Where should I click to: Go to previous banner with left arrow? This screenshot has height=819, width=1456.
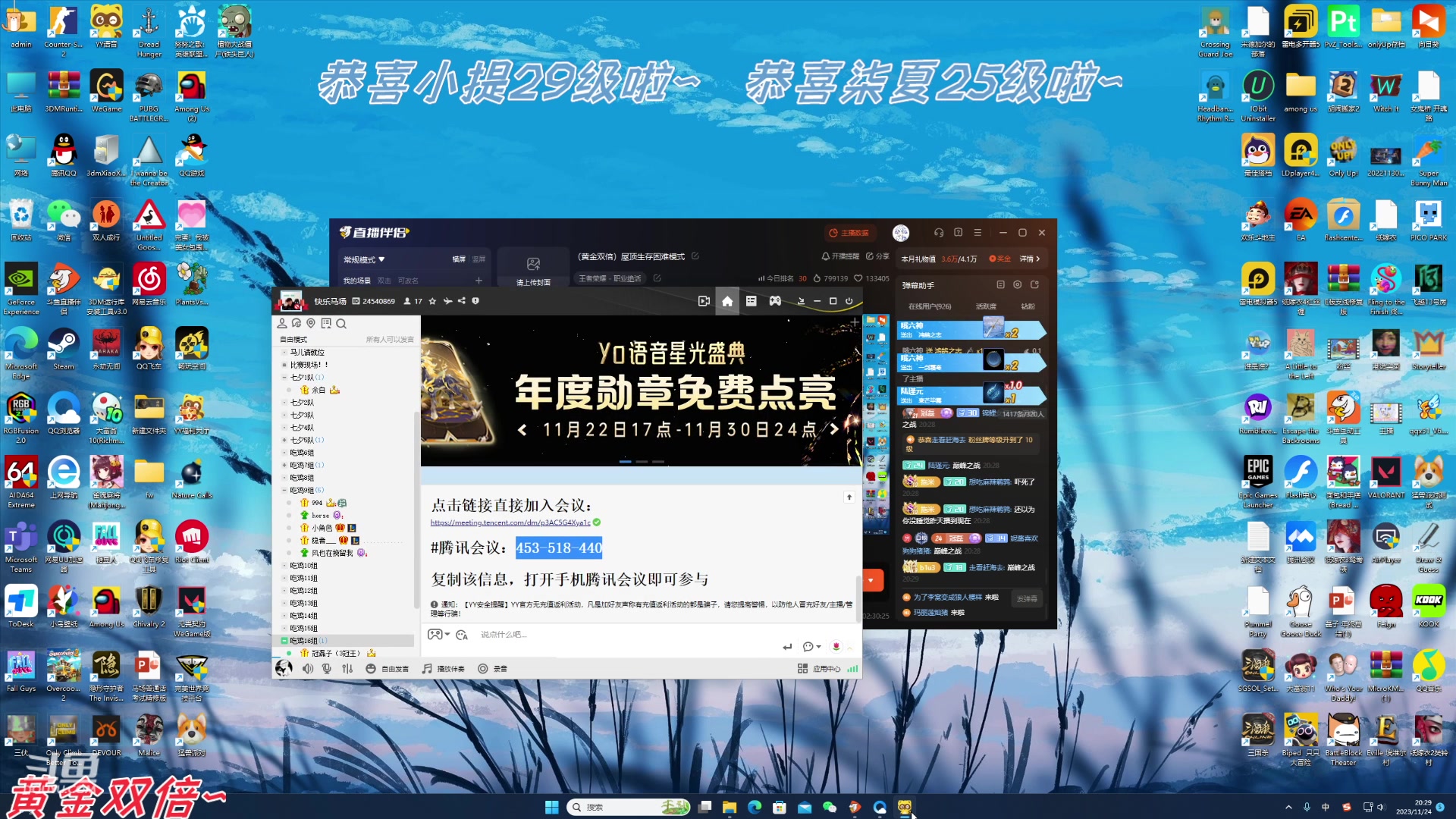(522, 430)
